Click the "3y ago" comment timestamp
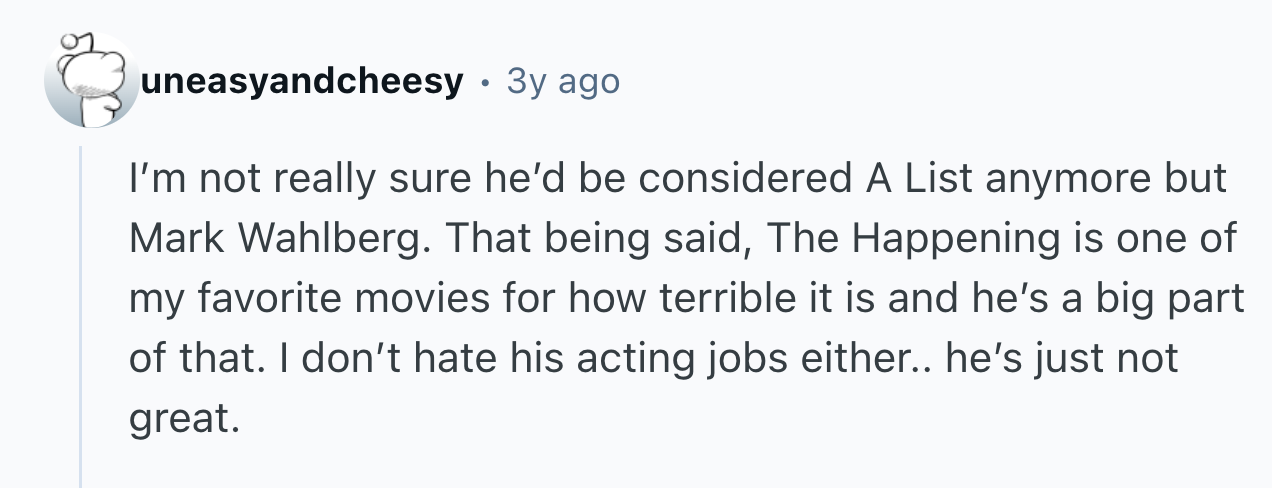The width and height of the screenshot is (1272, 488). tap(563, 81)
